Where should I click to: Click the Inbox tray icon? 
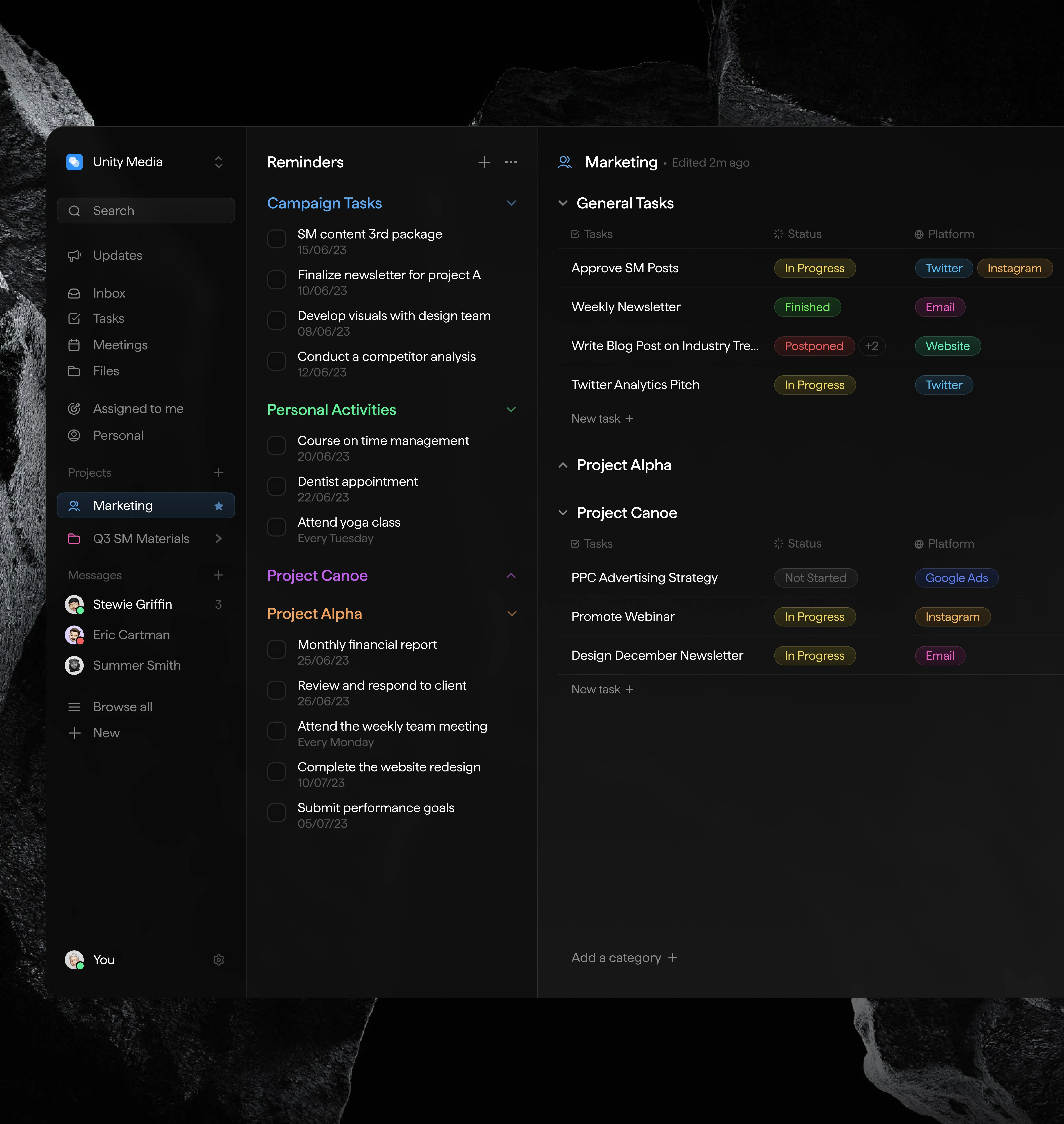[74, 293]
